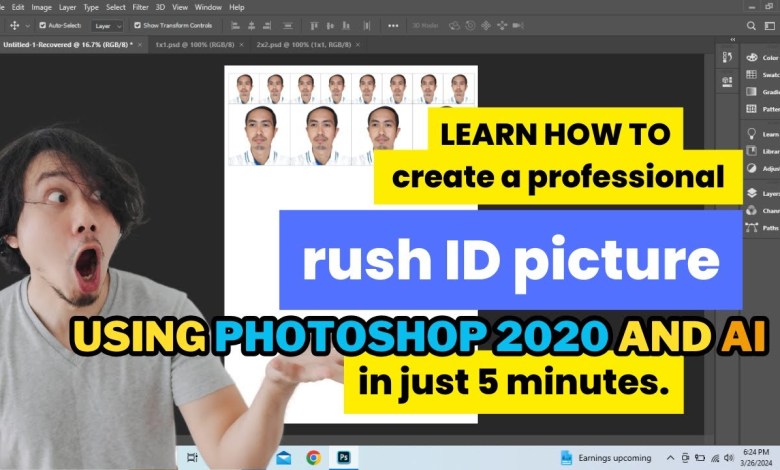
Task: Click the Photoshop icon in the taskbar
Action: pos(343,457)
